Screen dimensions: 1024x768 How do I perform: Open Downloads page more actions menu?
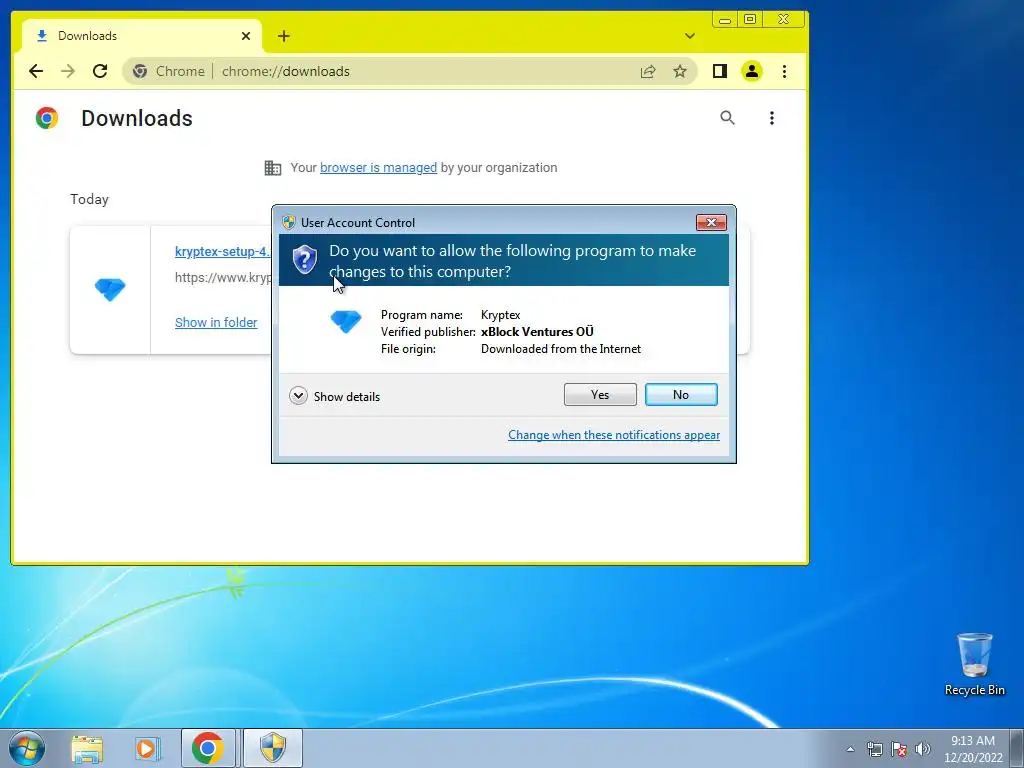[x=772, y=118]
